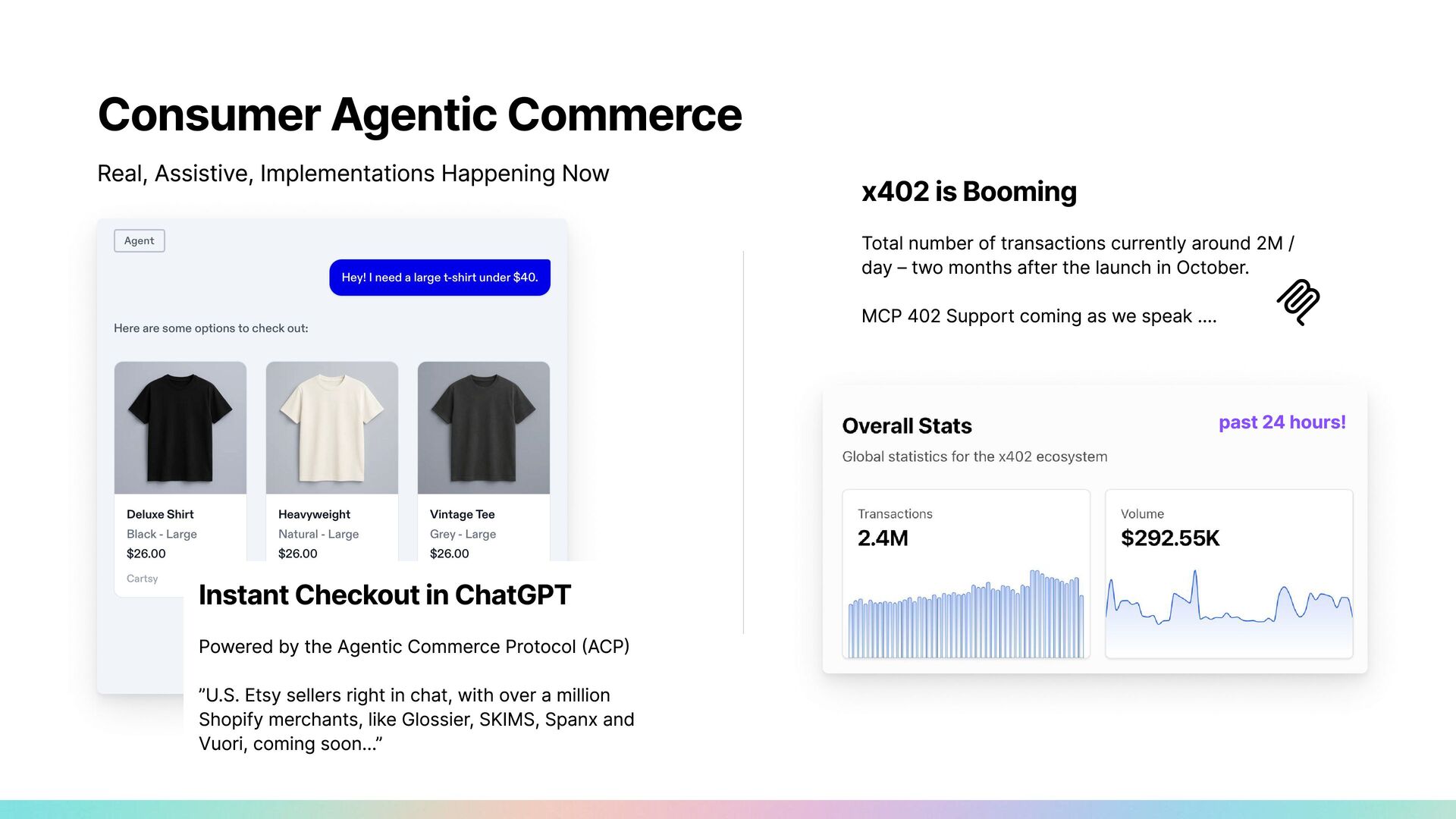Screen dimensions: 1456x819
Task: Select the grey Vintage Tee image
Action: pyautogui.click(x=483, y=428)
